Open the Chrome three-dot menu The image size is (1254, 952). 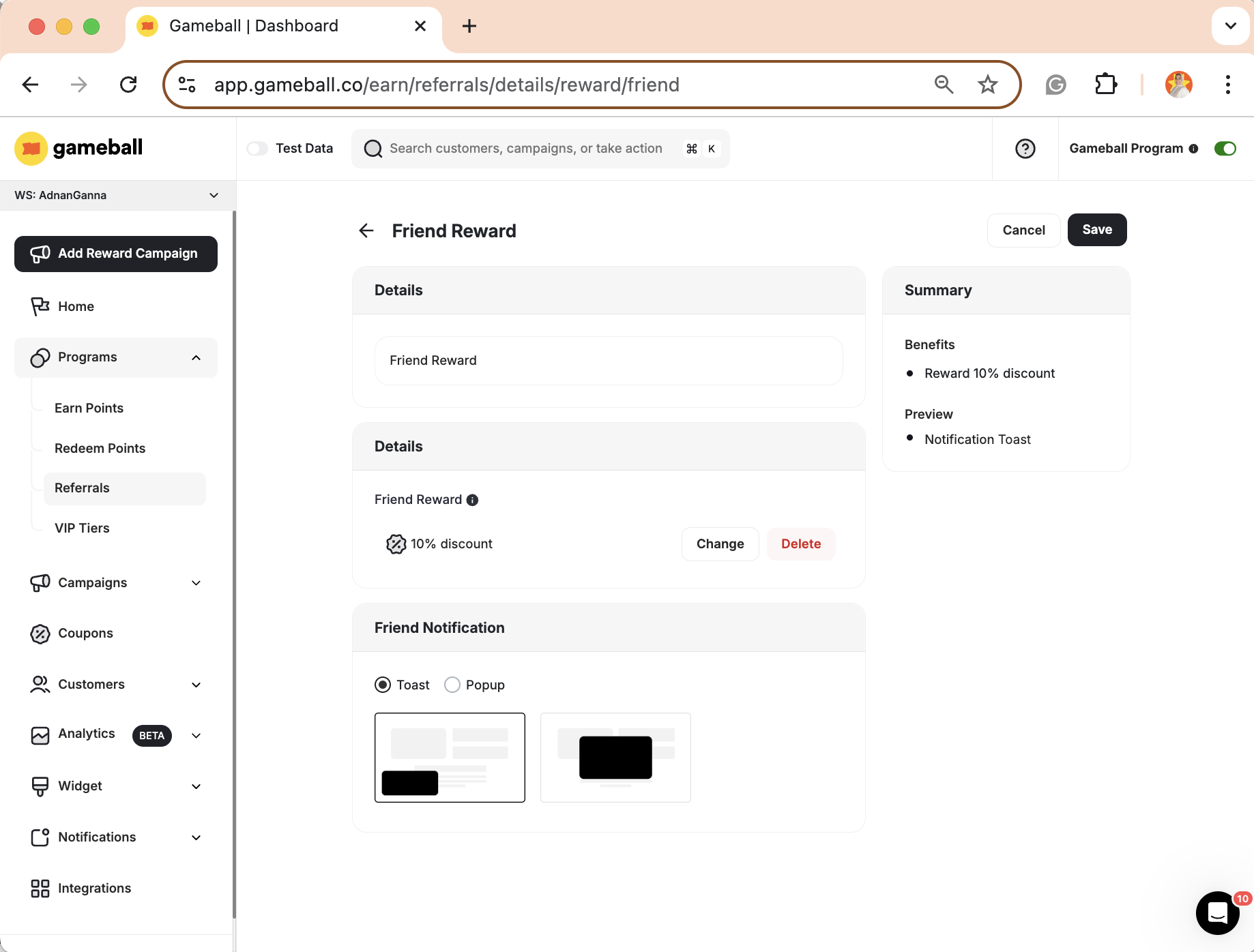[1227, 85]
